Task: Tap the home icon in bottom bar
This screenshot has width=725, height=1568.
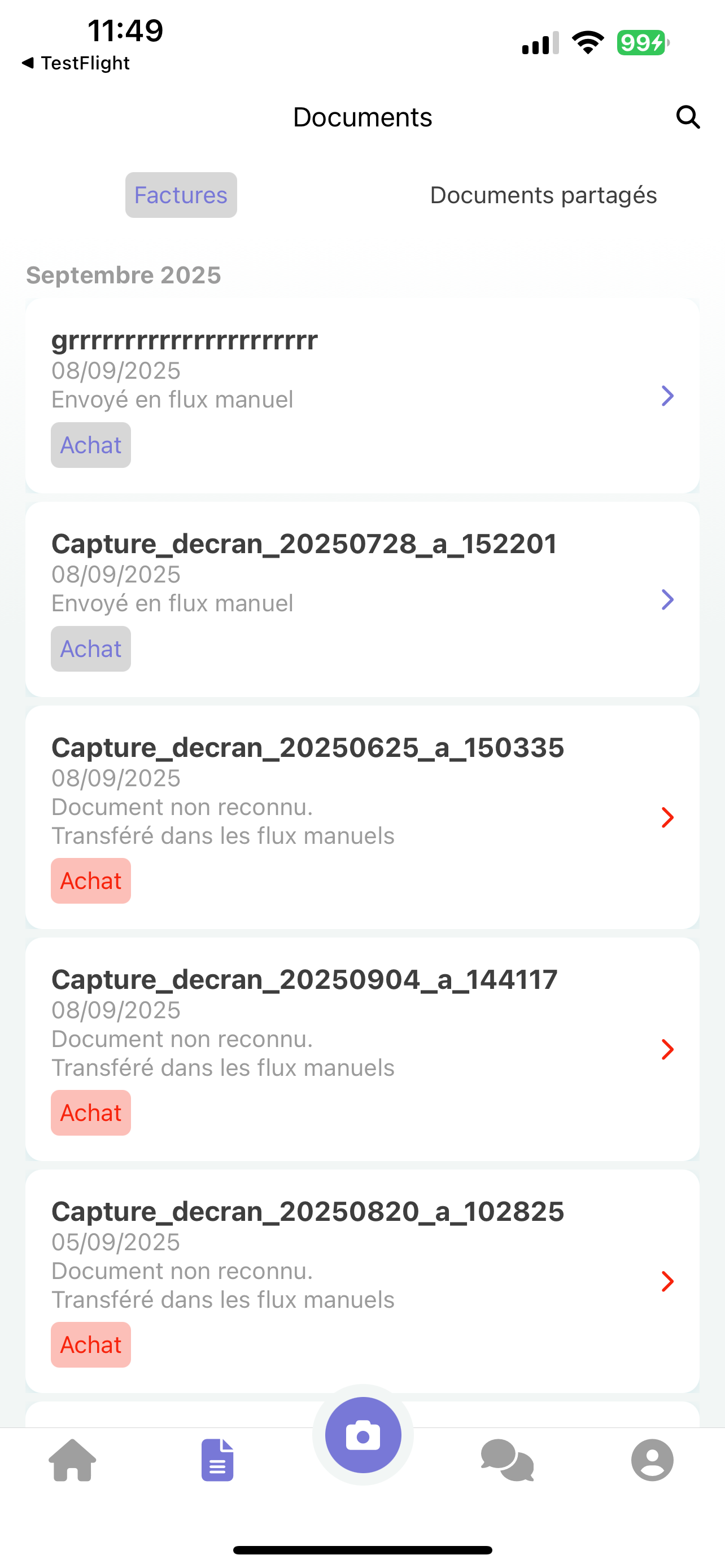Action: coord(72,1460)
